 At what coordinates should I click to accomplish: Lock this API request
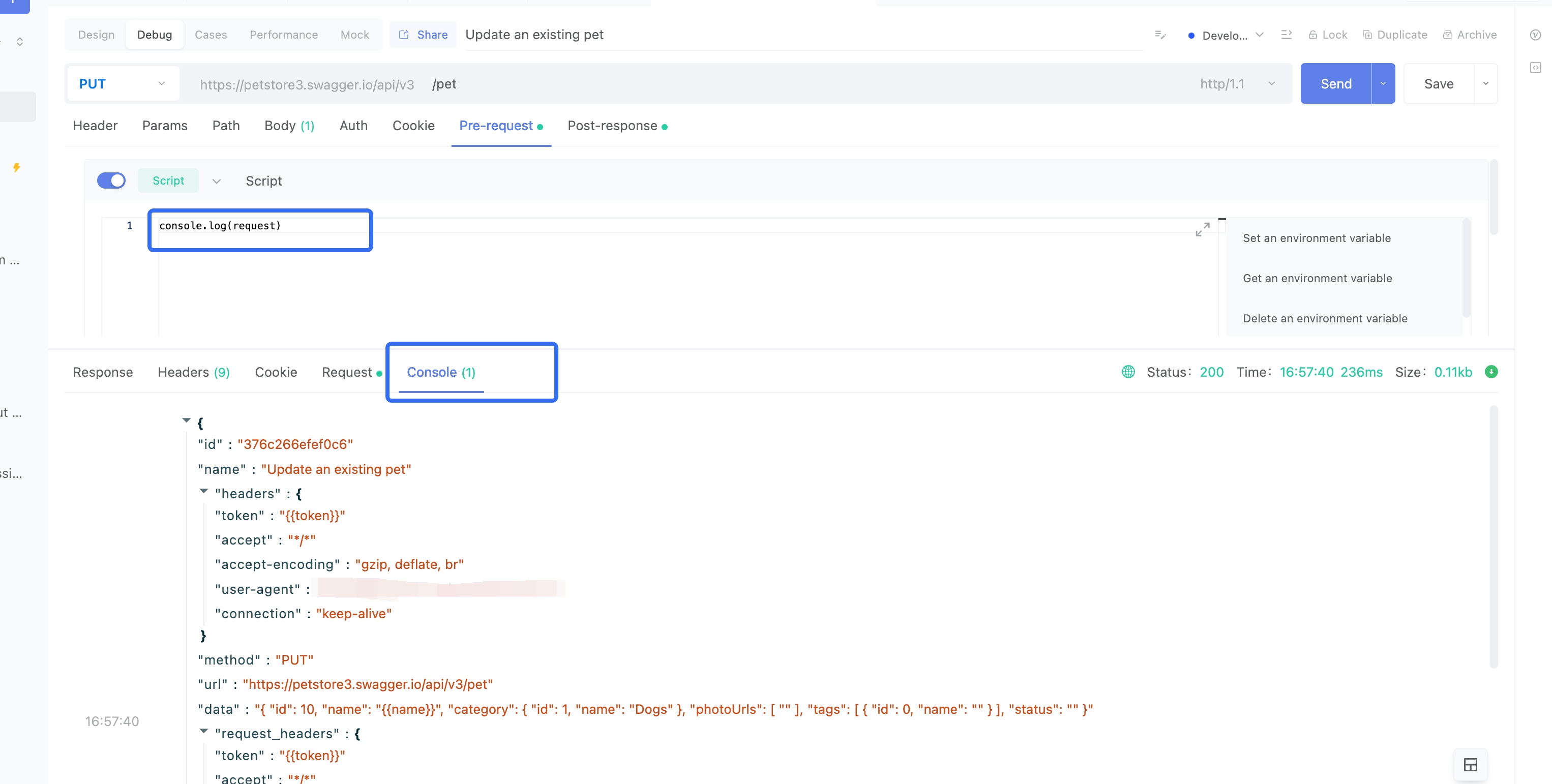click(1328, 35)
